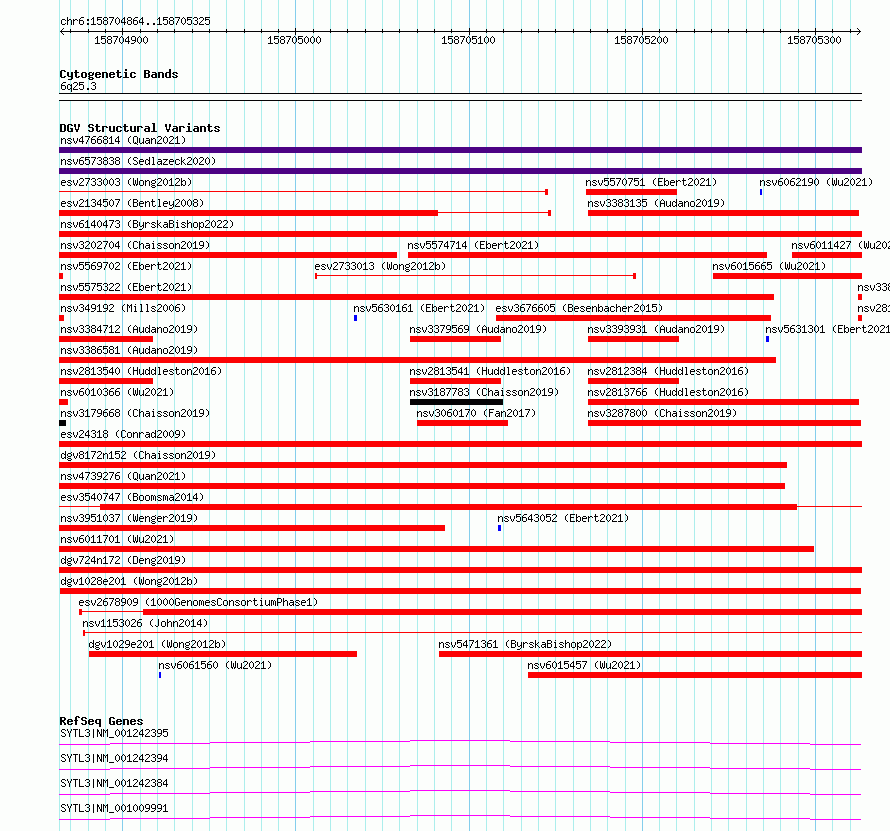Screen dimensions: 890x831
Task: Click the 158705000 ruler position
Action: (x=294, y=40)
